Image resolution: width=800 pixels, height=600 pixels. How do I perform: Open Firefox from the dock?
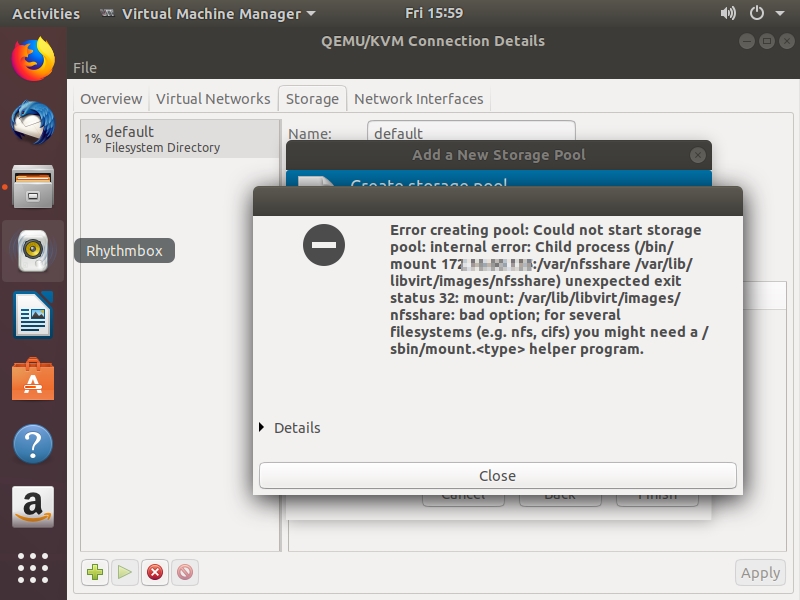tap(33, 60)
